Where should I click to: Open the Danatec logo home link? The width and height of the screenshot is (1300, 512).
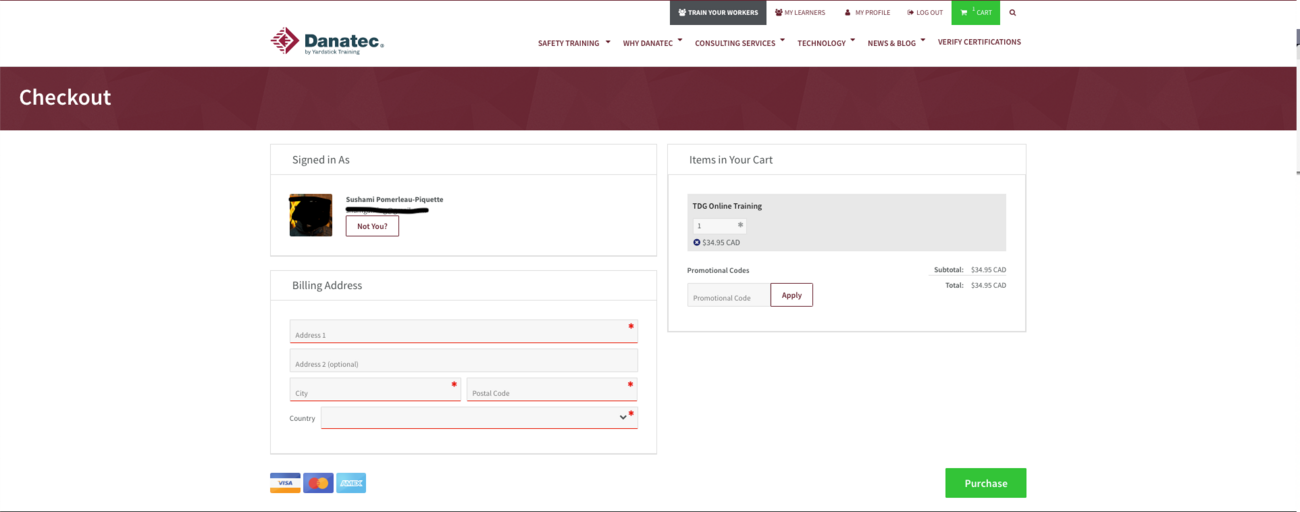[x=327, y=41]
